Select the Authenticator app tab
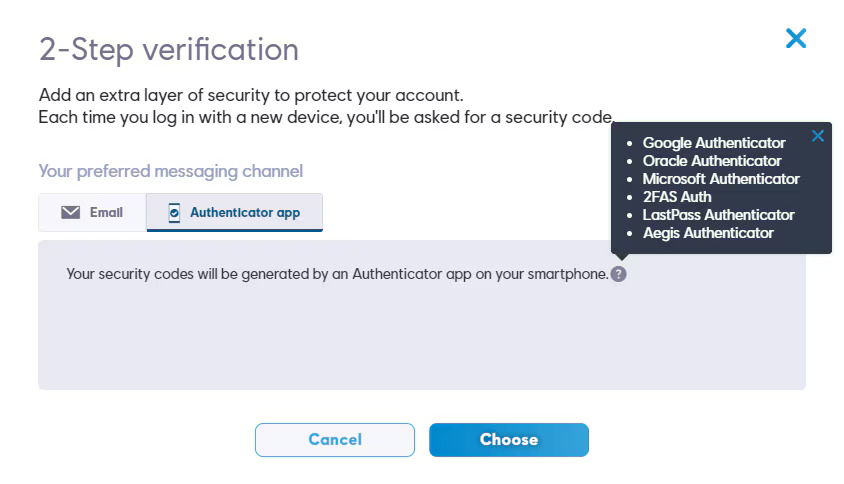 pos(235,212)
